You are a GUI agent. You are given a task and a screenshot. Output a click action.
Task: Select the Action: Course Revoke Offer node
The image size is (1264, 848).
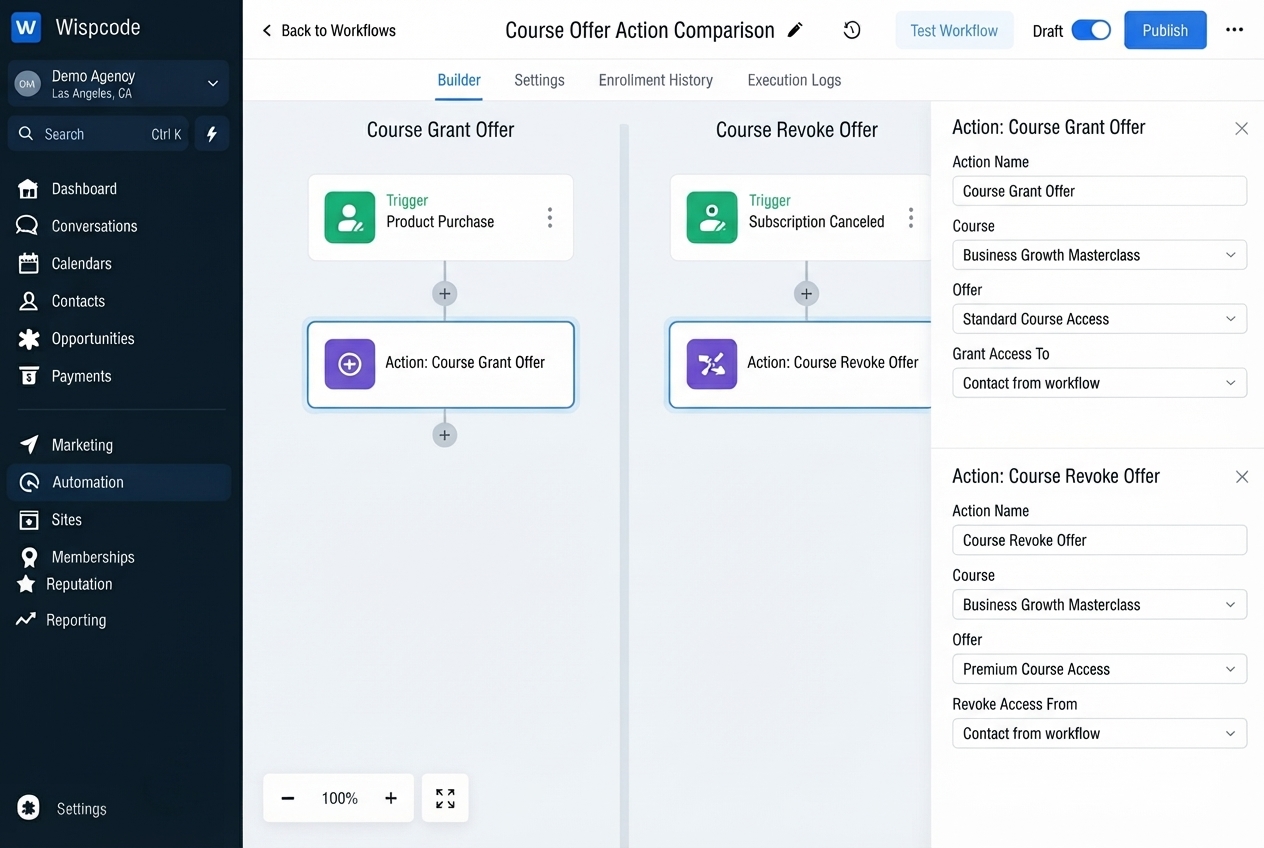pyautogui.click(x=800, y=364)
